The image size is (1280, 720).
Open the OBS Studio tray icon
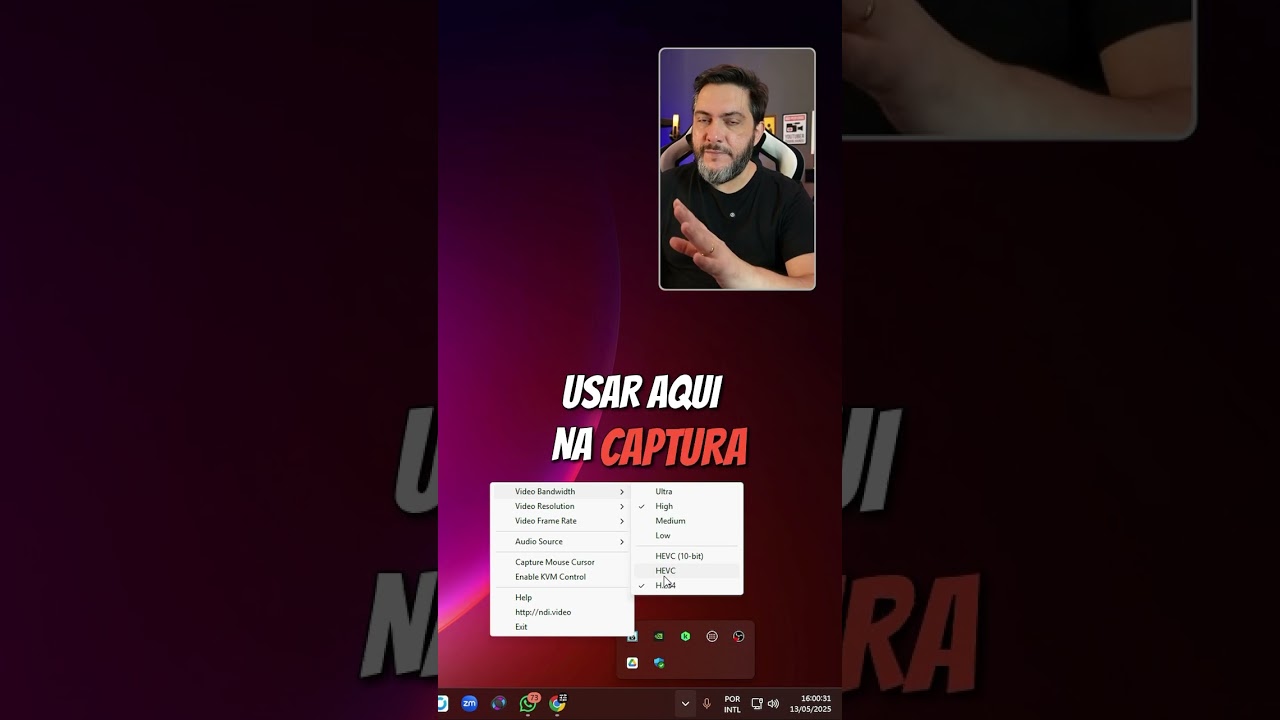coord(739,636)
